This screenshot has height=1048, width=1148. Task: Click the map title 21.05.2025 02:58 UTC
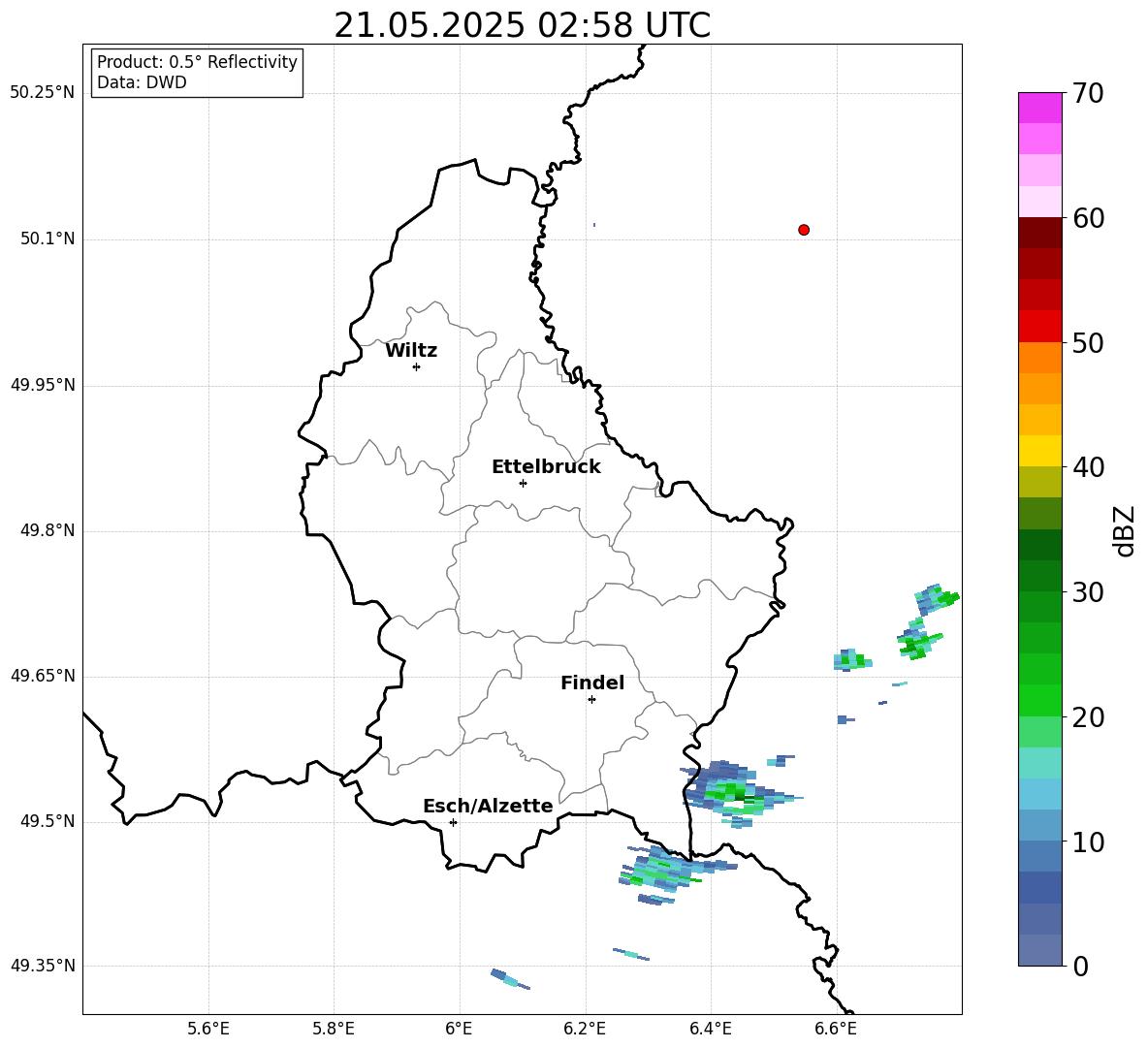pyautogui.click(x=522, y=25)
